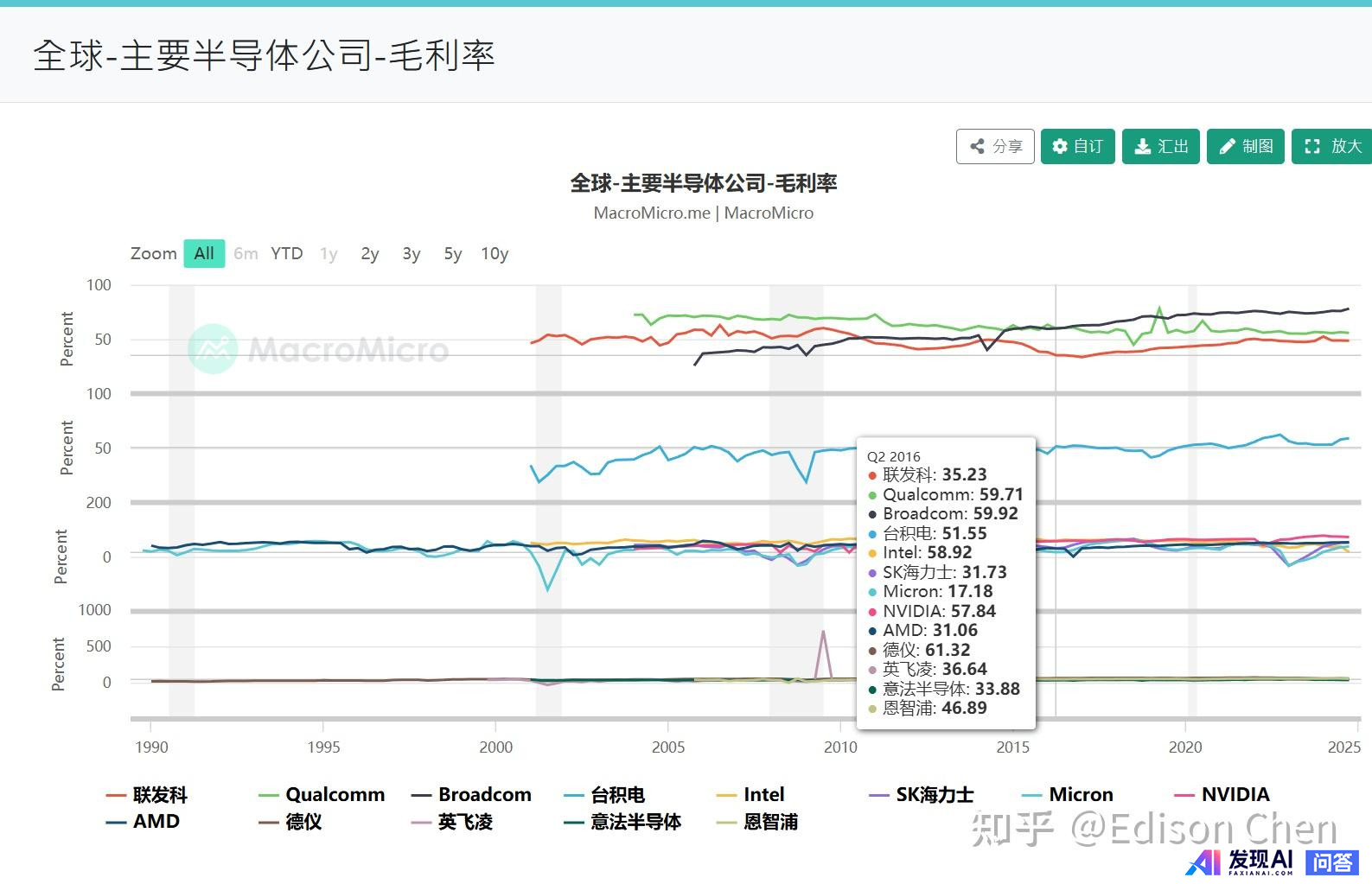
Task: Open the 分享 share text label
Action: pyautogui.click(x=1007, y=146)
